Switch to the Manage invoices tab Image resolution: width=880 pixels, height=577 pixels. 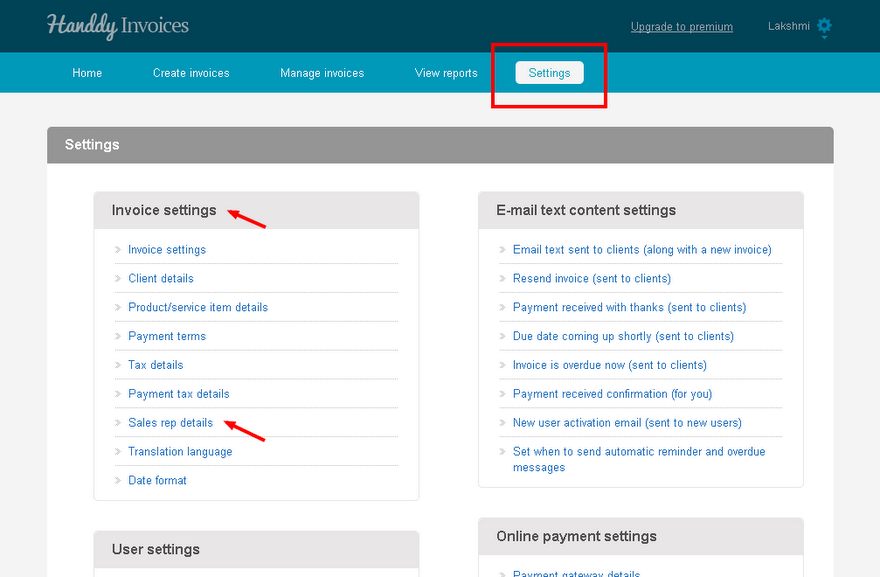(322, 73)
